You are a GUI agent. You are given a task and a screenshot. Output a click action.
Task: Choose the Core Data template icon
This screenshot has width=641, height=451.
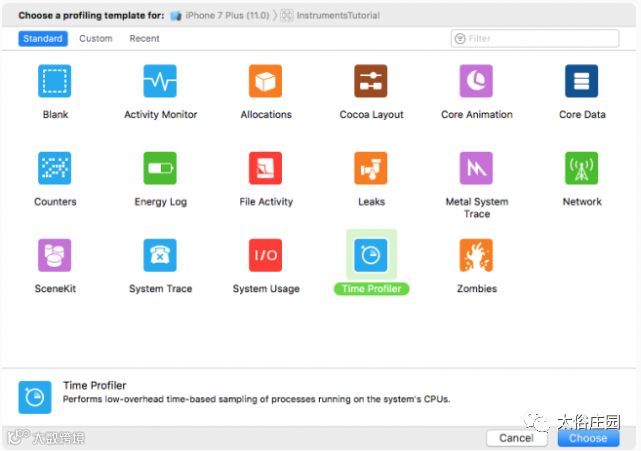(582, 81)
